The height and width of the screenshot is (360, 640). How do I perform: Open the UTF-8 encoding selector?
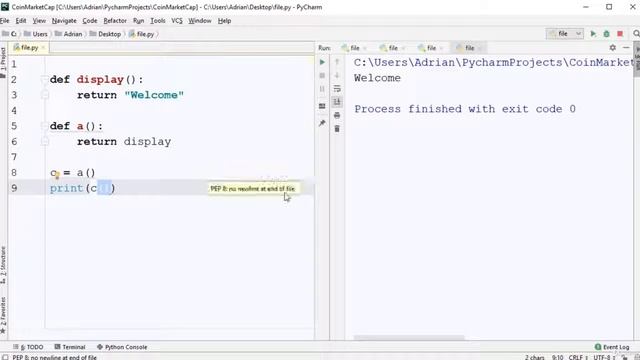click(x=604, y=357)
